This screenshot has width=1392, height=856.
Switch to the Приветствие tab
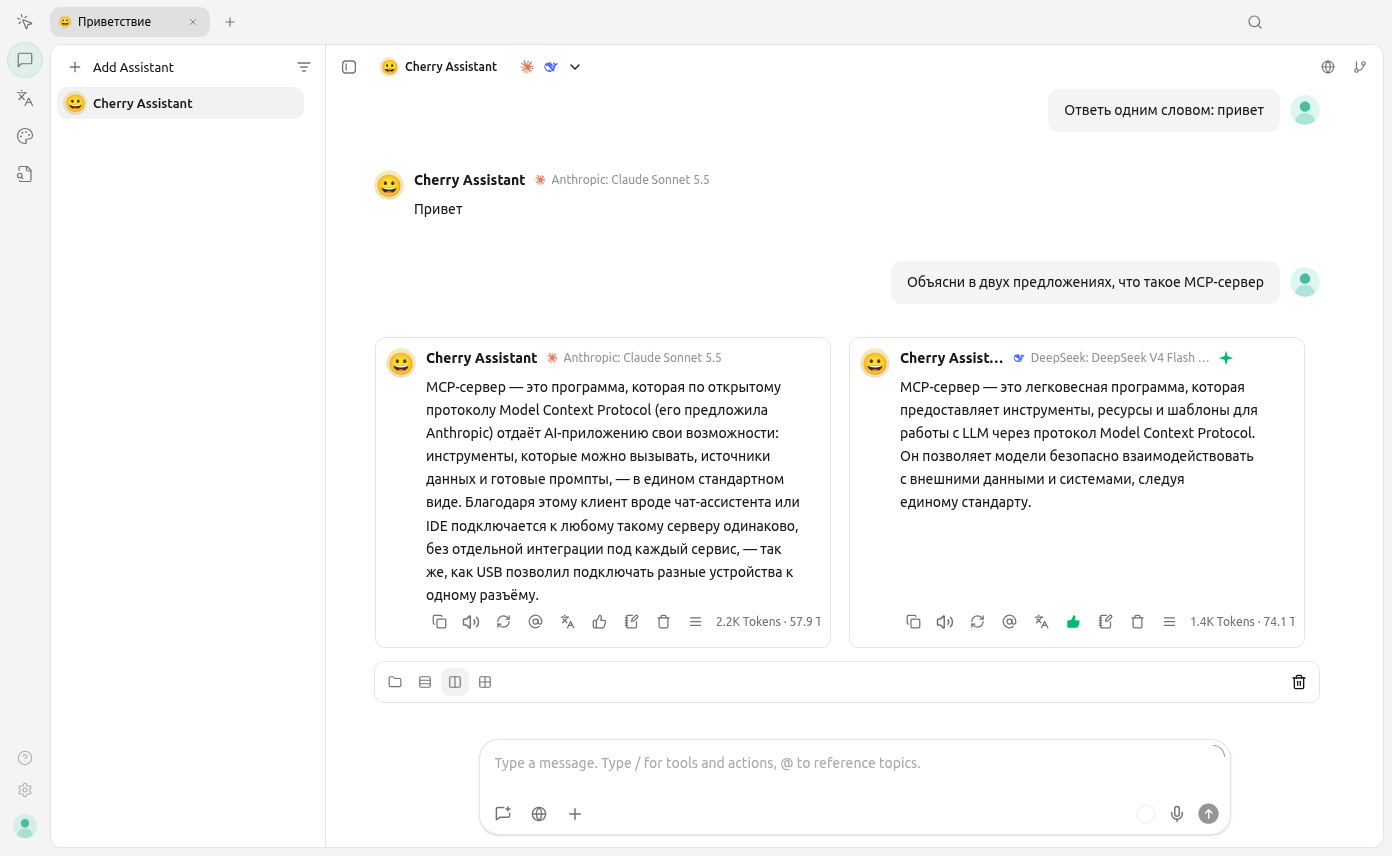tap(130, 22)
